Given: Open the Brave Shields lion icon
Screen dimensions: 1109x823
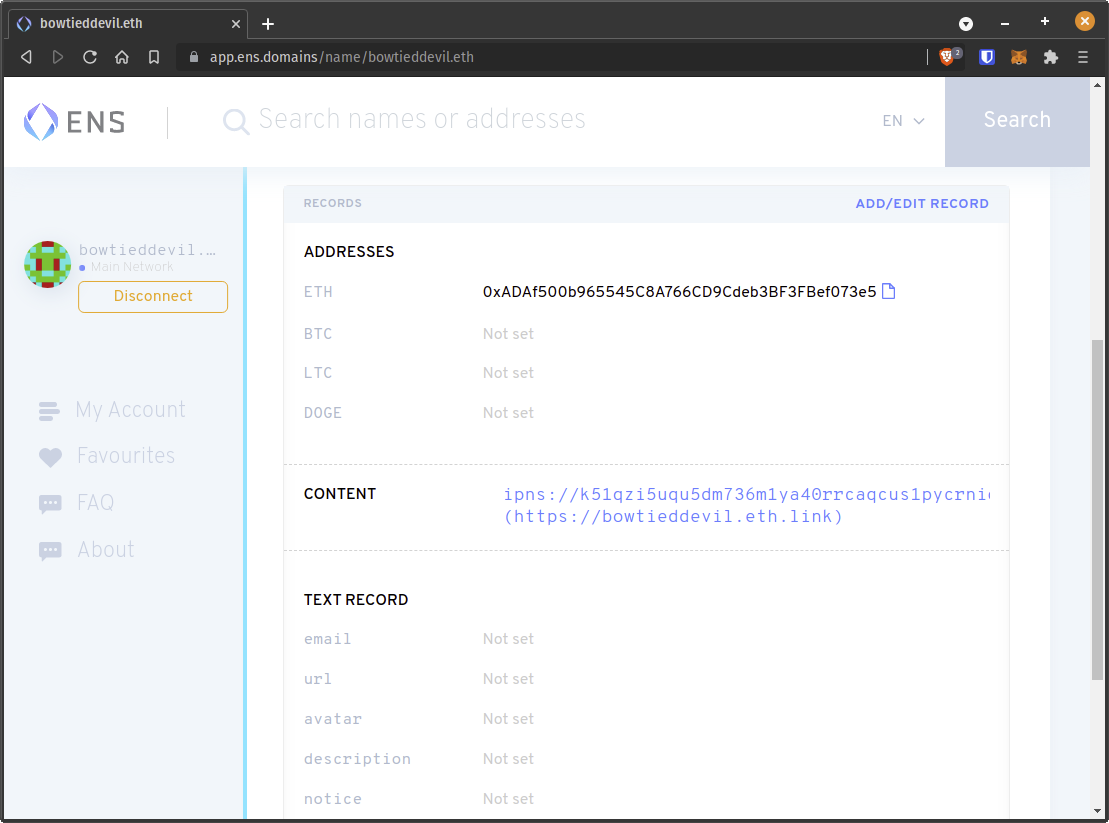Looking at the screenshot, I should [948, 57].
